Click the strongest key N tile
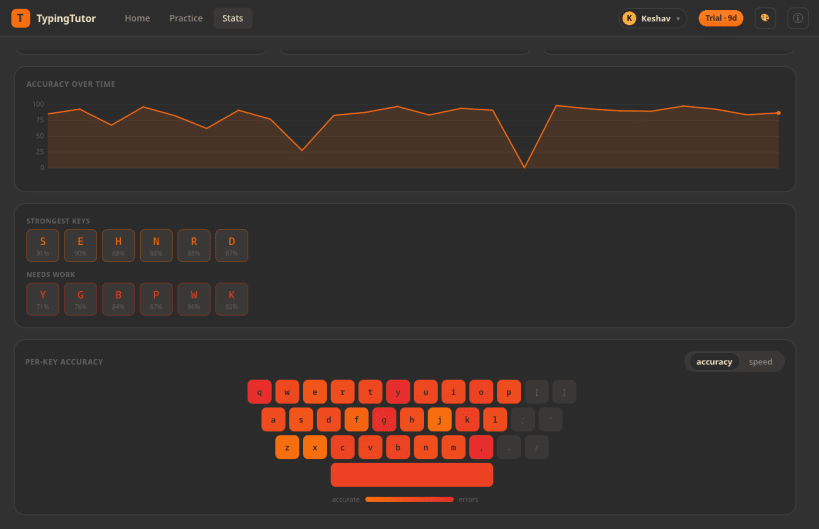Screen dimensions: 819x529 (x=156, y=245)
